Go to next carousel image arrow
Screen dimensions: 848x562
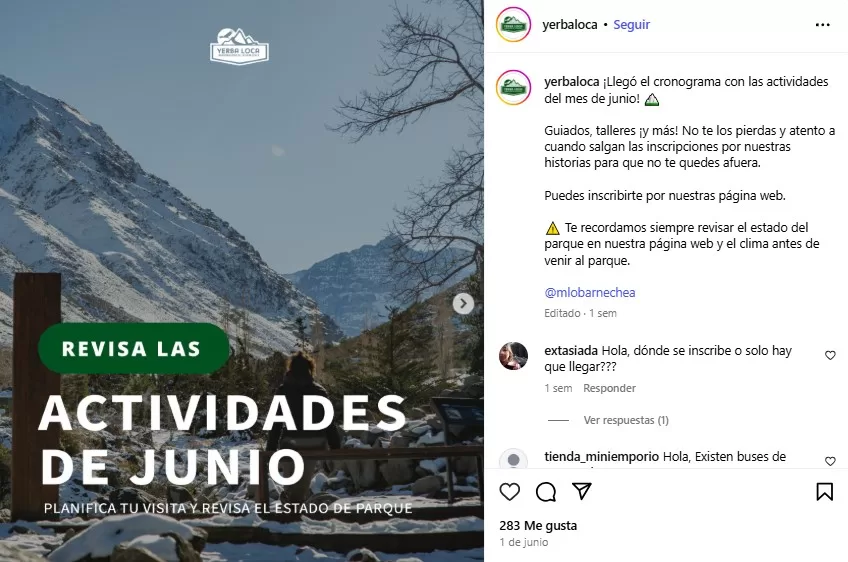coord(463,303)
